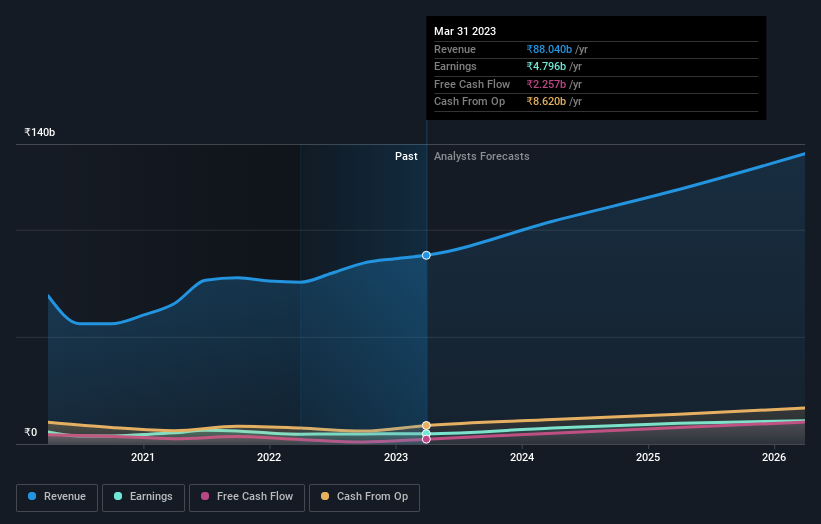
Task: Click the 2021 x-axis label
Action: coord(142,457)
